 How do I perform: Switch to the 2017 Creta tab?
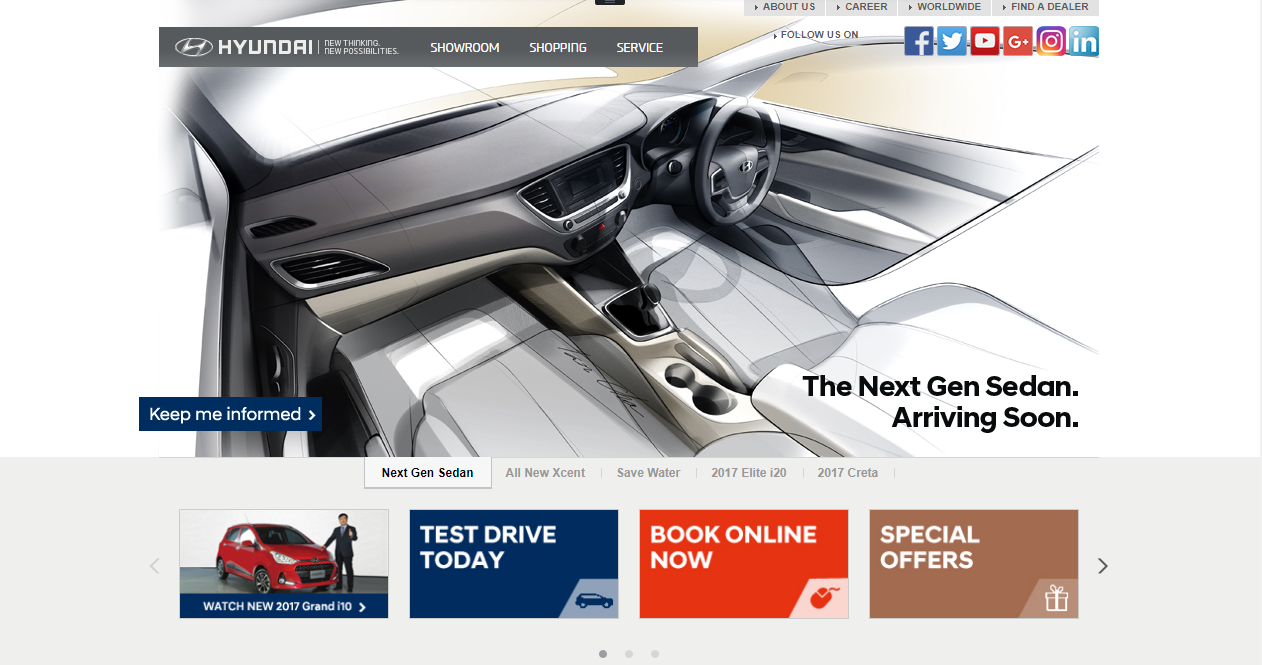(847, 473)
